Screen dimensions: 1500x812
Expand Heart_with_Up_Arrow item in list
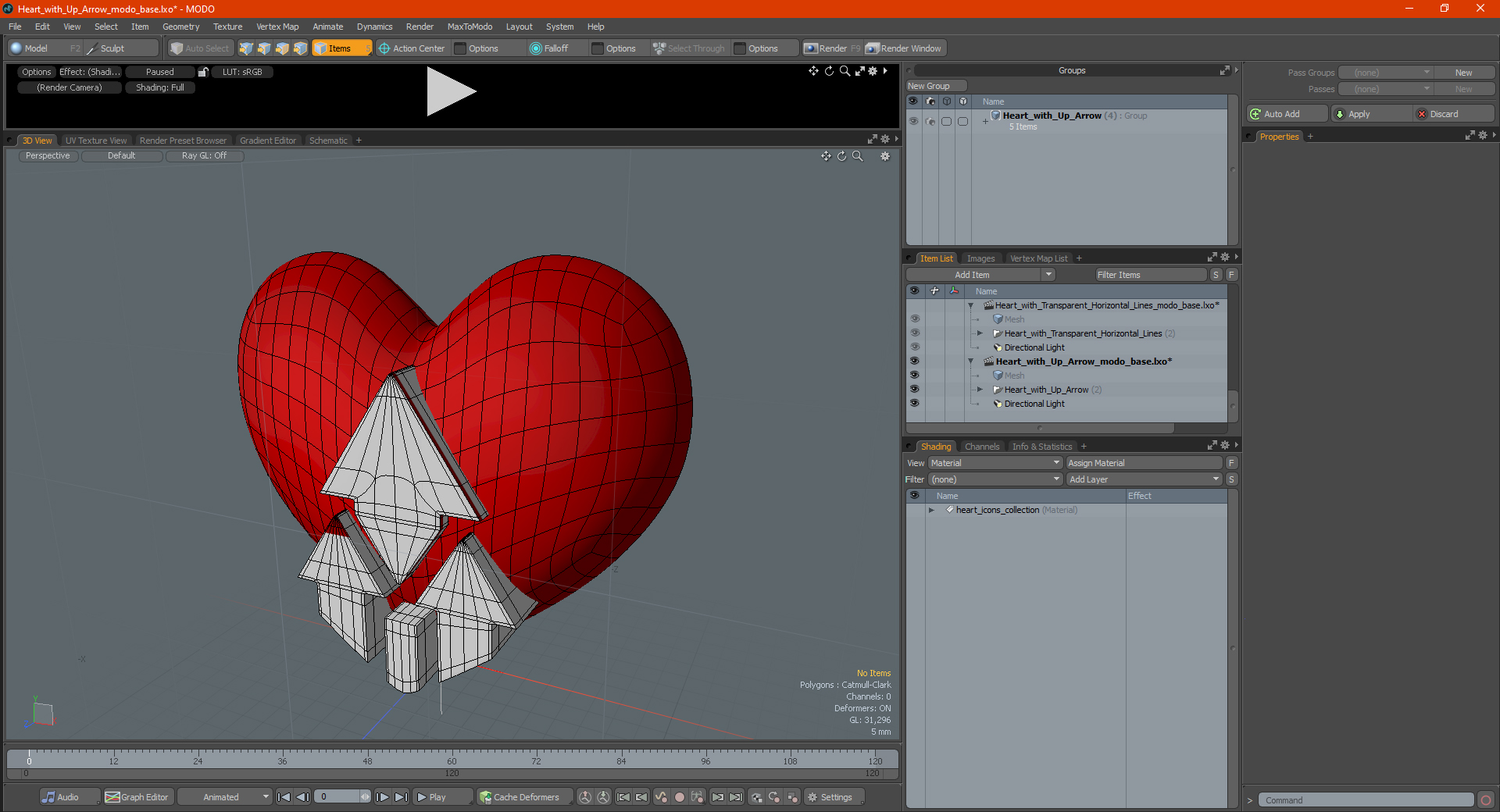click(980, 390)
